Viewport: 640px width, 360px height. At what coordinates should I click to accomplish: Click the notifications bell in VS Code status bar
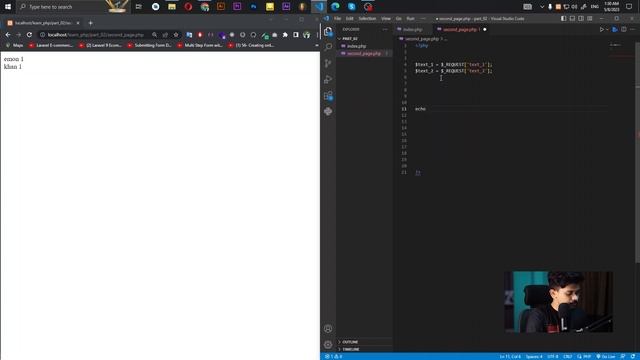point(633,357)
